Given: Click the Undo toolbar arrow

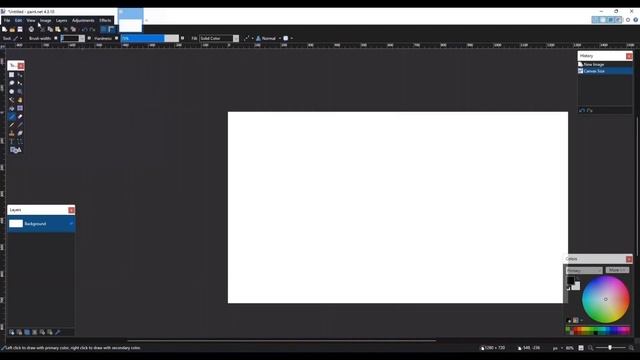Looking at the screenshot, I should [84, 29].
